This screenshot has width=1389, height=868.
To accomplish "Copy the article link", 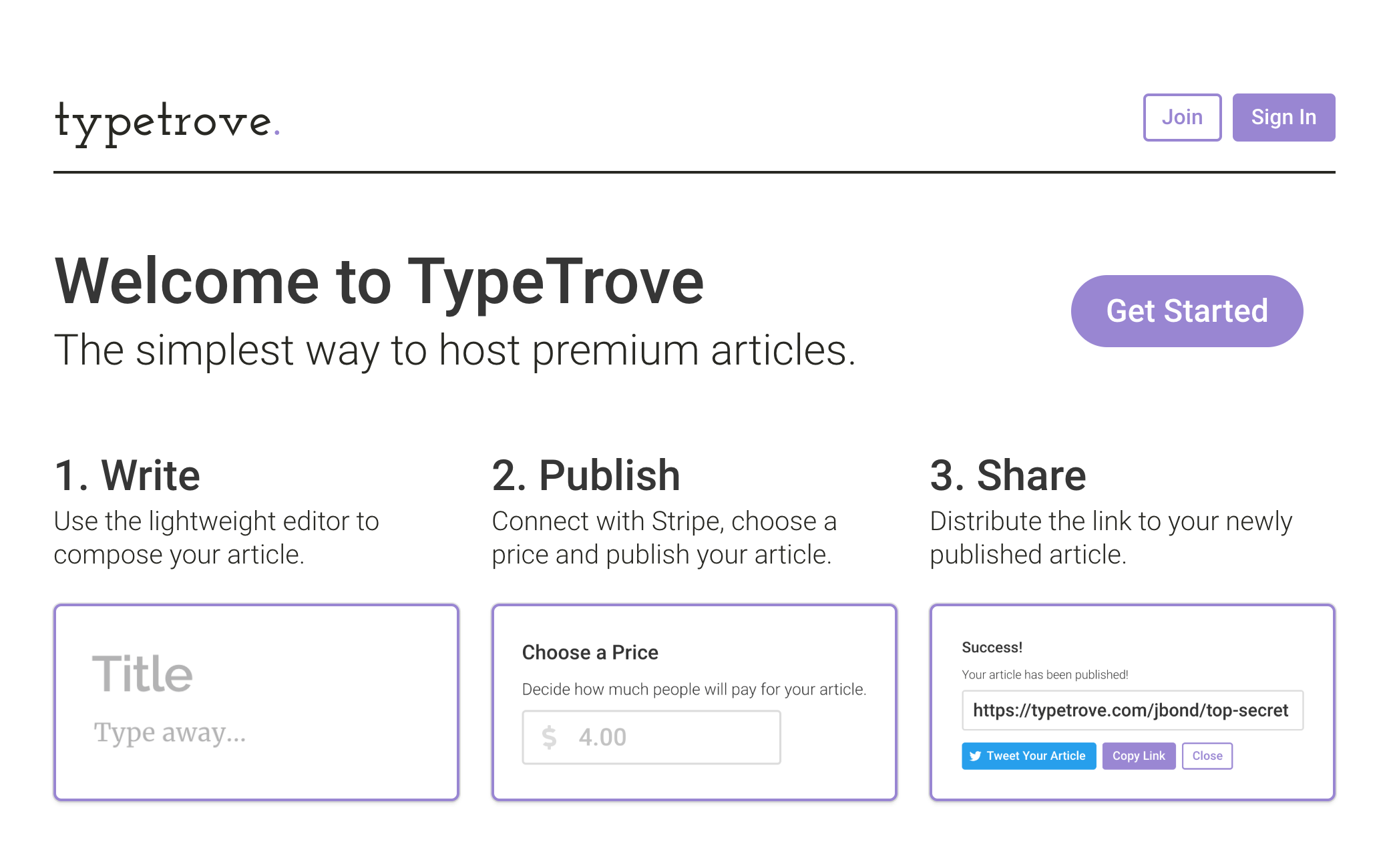I will [1138, 756].
